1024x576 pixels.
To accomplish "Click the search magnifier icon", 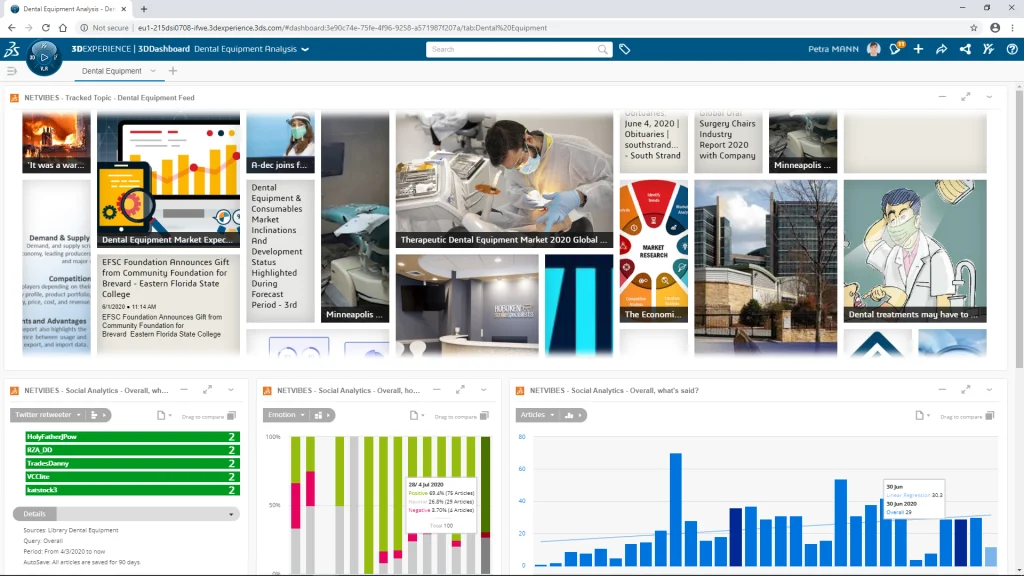I will click(x=602, y=50).
